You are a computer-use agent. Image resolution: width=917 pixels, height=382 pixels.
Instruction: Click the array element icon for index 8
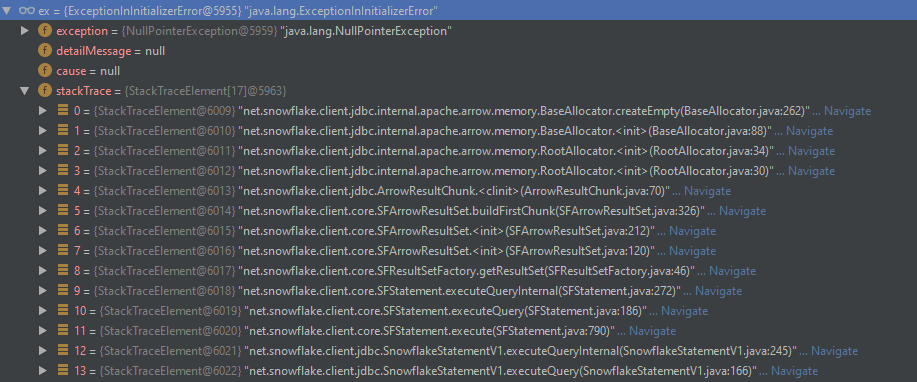(63, 270)
